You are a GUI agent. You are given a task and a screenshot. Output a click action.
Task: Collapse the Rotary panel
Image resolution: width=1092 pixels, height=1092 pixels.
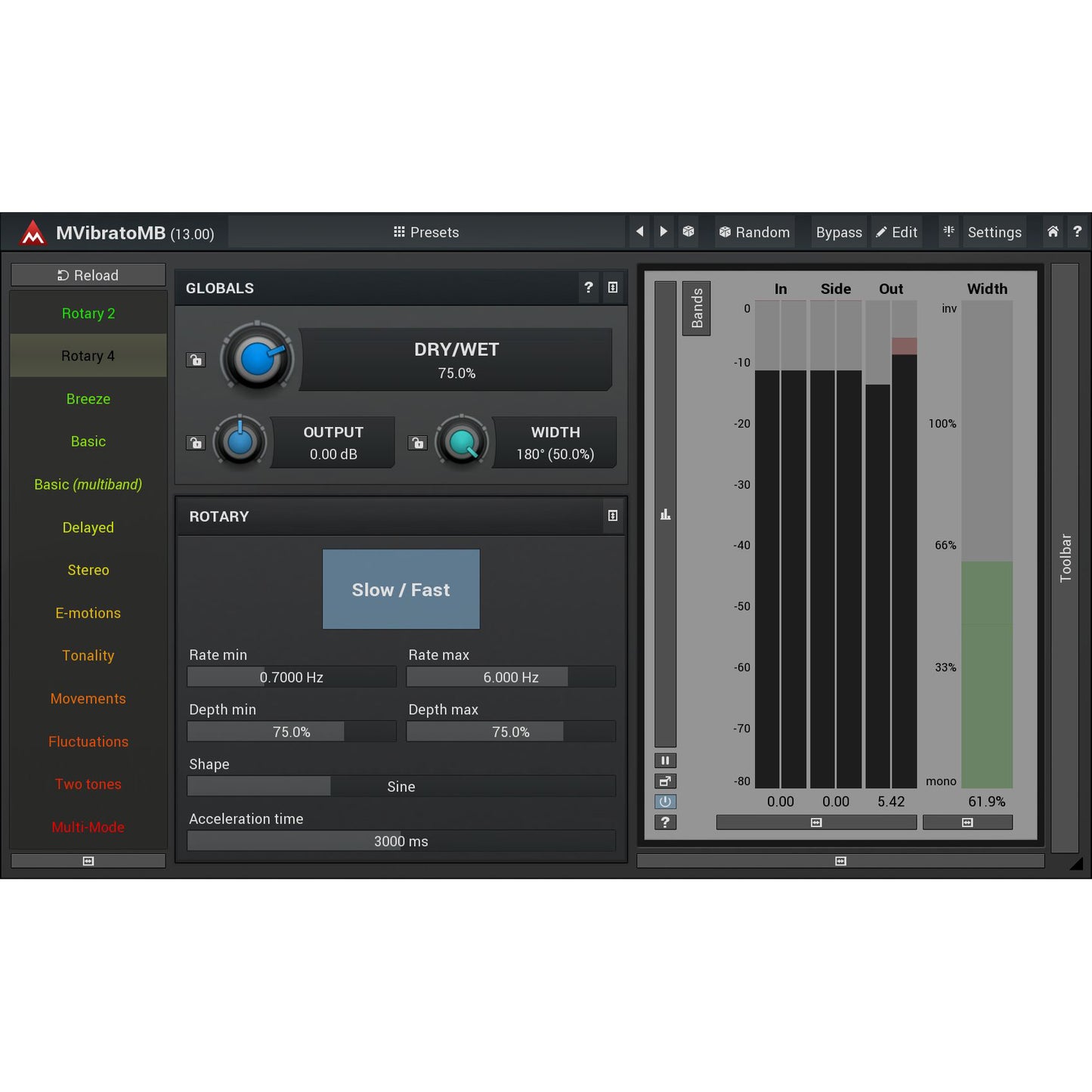tap(613, 516)
